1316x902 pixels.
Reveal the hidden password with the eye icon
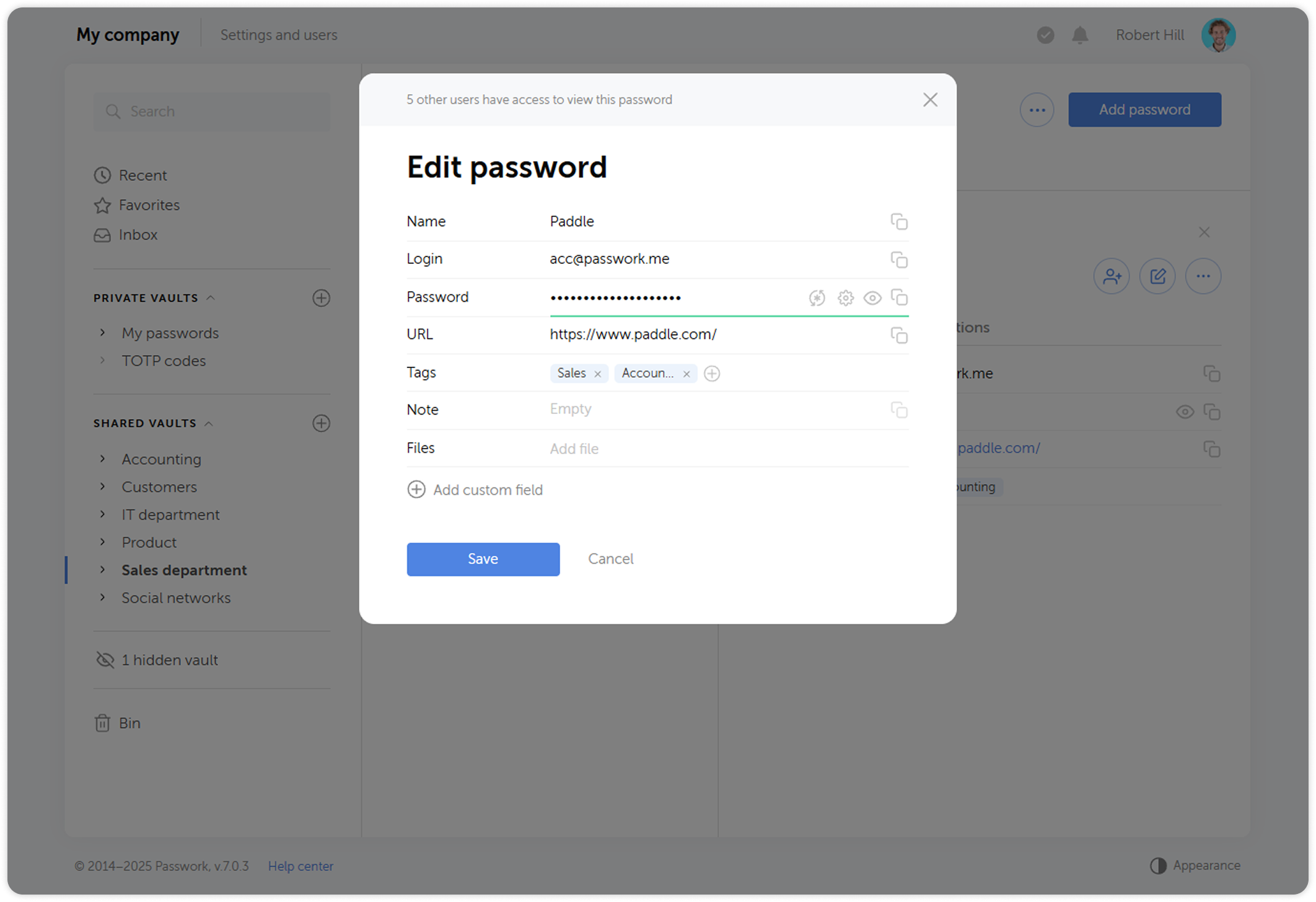coord(873,298)
